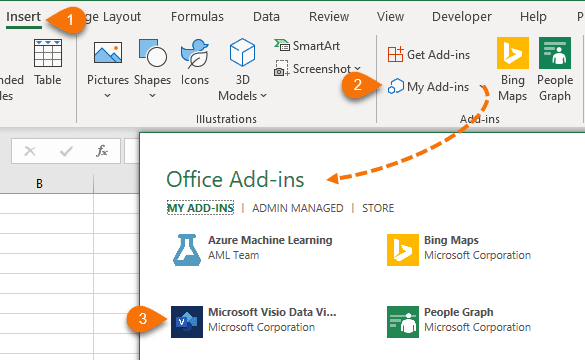This screenshot has height=360, width=585.
Task: Expand the 3D Models dropdown chevron
Action: pyautogui.click(x=264, y=96)
